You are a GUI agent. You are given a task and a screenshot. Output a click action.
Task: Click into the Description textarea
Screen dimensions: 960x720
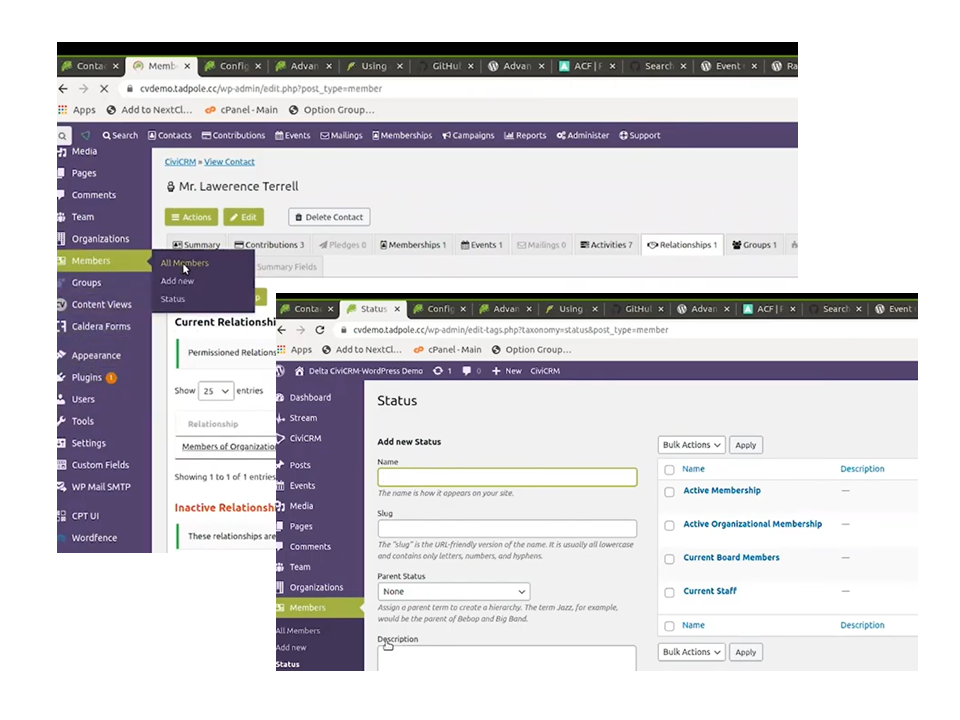coord(507,659)
